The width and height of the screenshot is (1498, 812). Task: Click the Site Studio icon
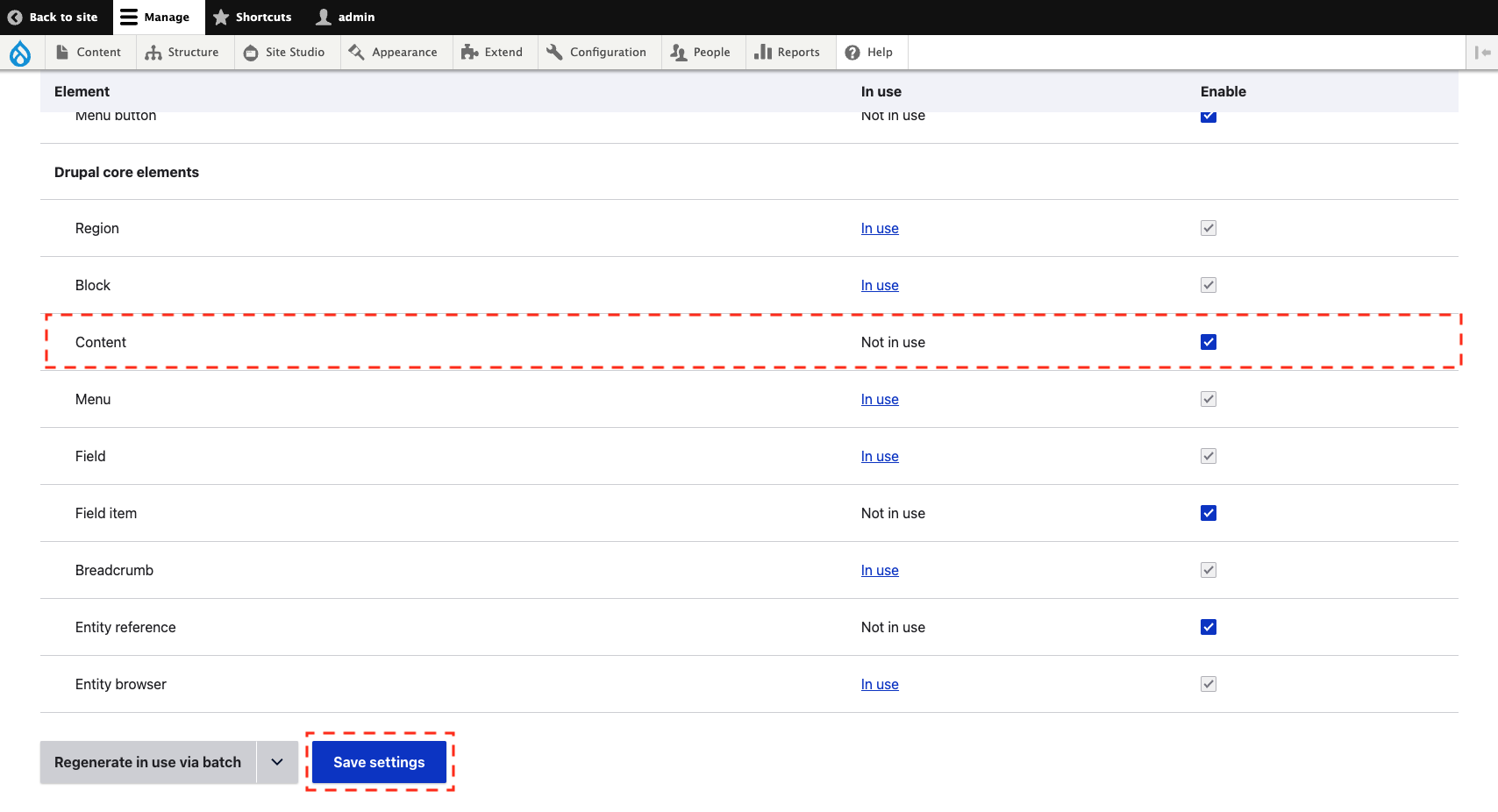pos(251,53)
